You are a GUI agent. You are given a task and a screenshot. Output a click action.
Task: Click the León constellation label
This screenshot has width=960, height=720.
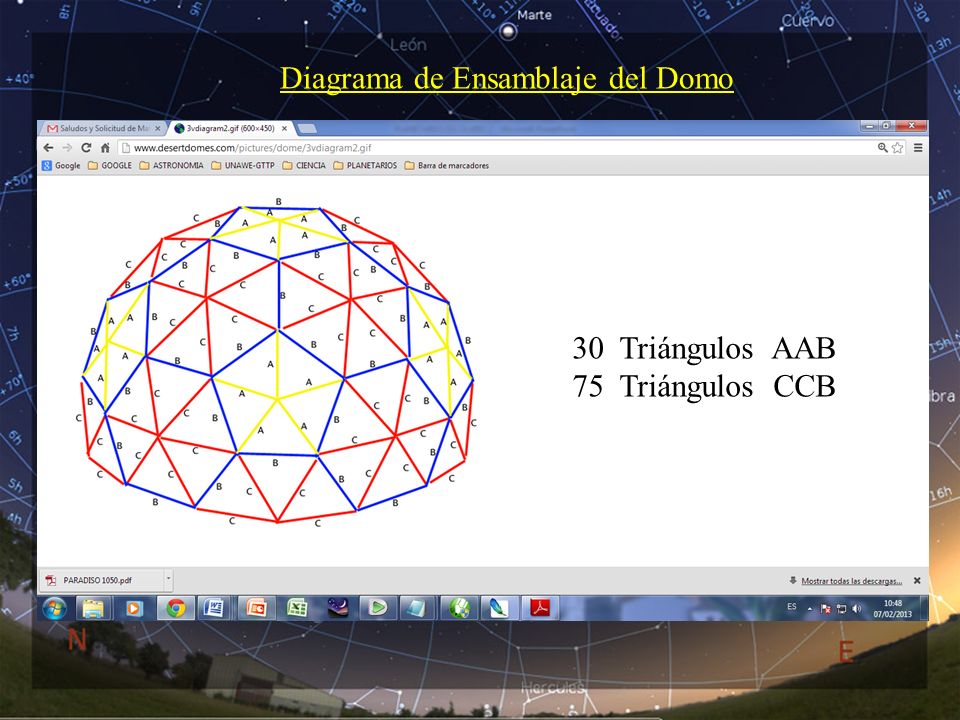408,45
